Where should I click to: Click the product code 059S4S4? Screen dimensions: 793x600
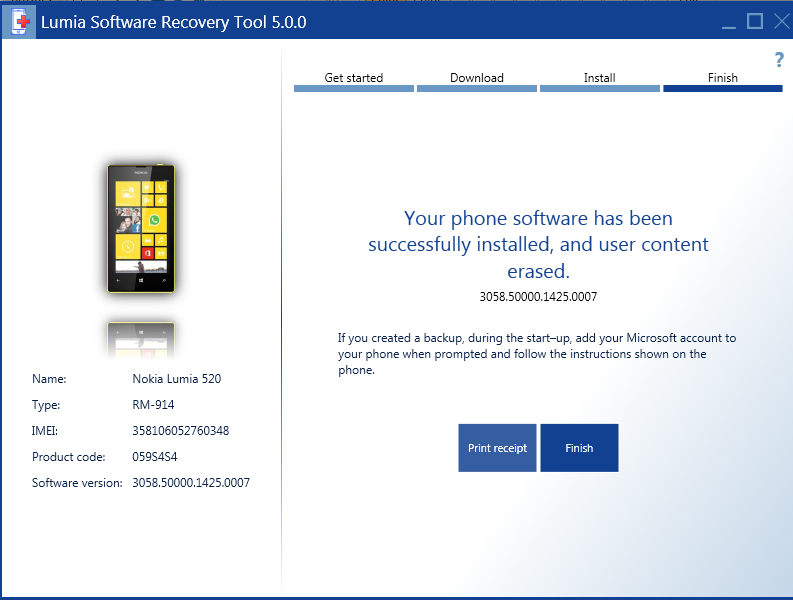pyautogui.click(x=157, y=457)
